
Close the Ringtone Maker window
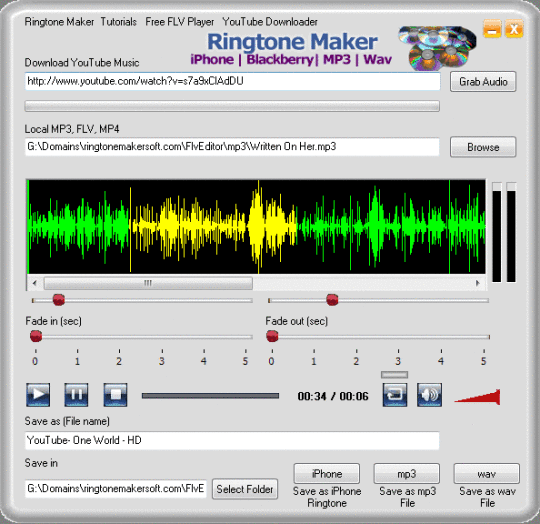(x=514, y=29)
